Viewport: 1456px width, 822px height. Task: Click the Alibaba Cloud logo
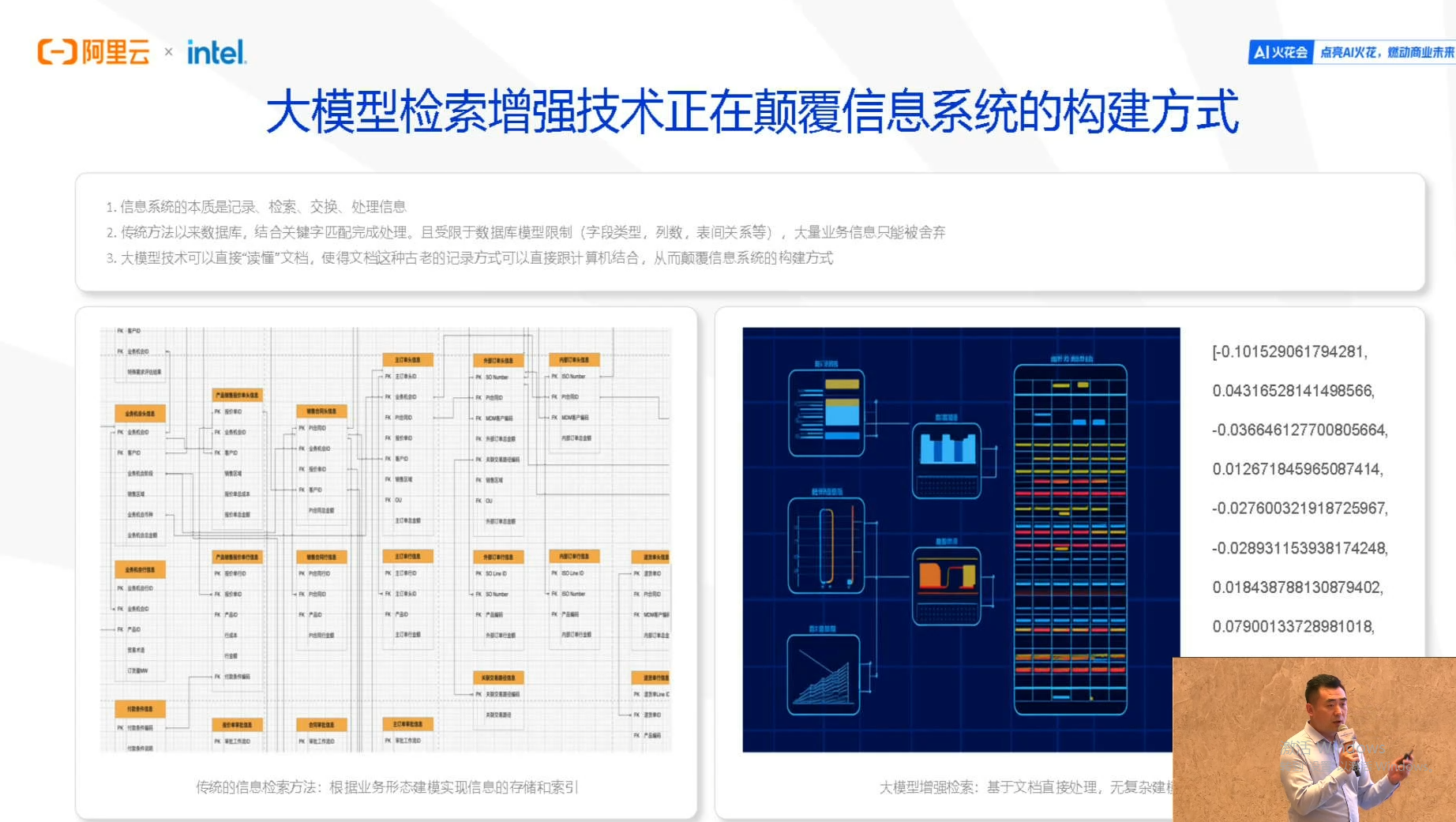(92, 52)
